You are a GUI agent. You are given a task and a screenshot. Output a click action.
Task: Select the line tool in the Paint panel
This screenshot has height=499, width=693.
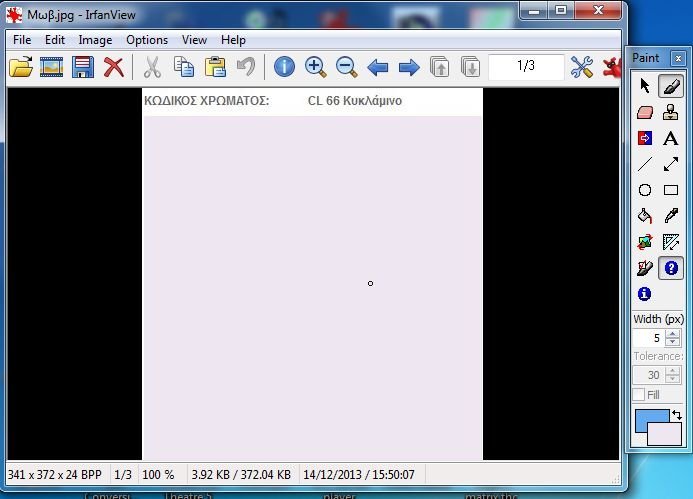click(x=645, y=164)
